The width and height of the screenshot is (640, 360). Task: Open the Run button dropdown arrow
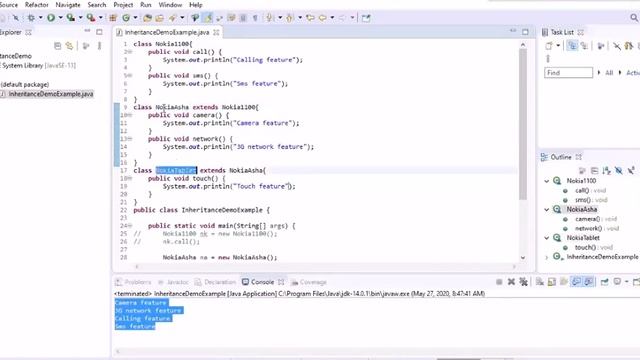pyautogui.click(x=60, y=18)
